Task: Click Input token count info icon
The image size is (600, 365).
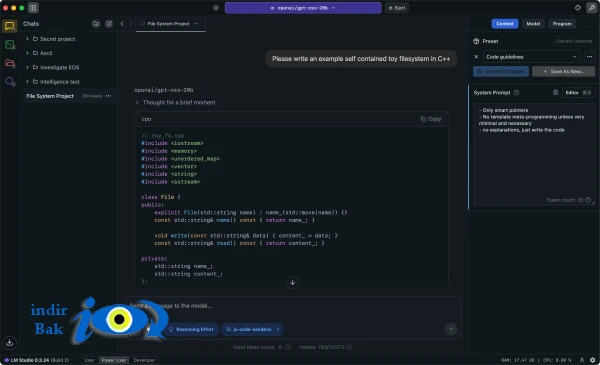Action: coord(288,347)
